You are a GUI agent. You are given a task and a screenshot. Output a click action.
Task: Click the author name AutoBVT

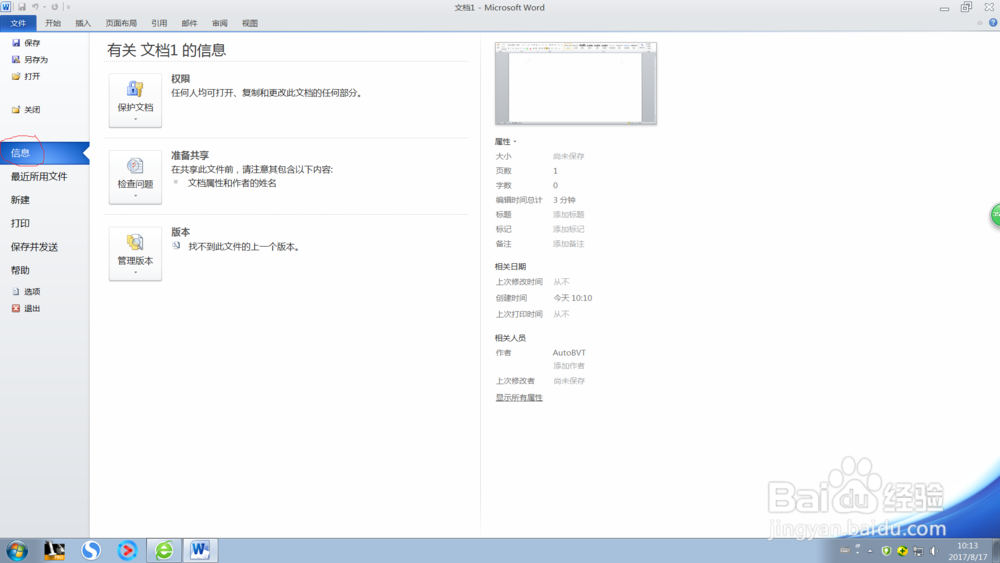(569, 353)
